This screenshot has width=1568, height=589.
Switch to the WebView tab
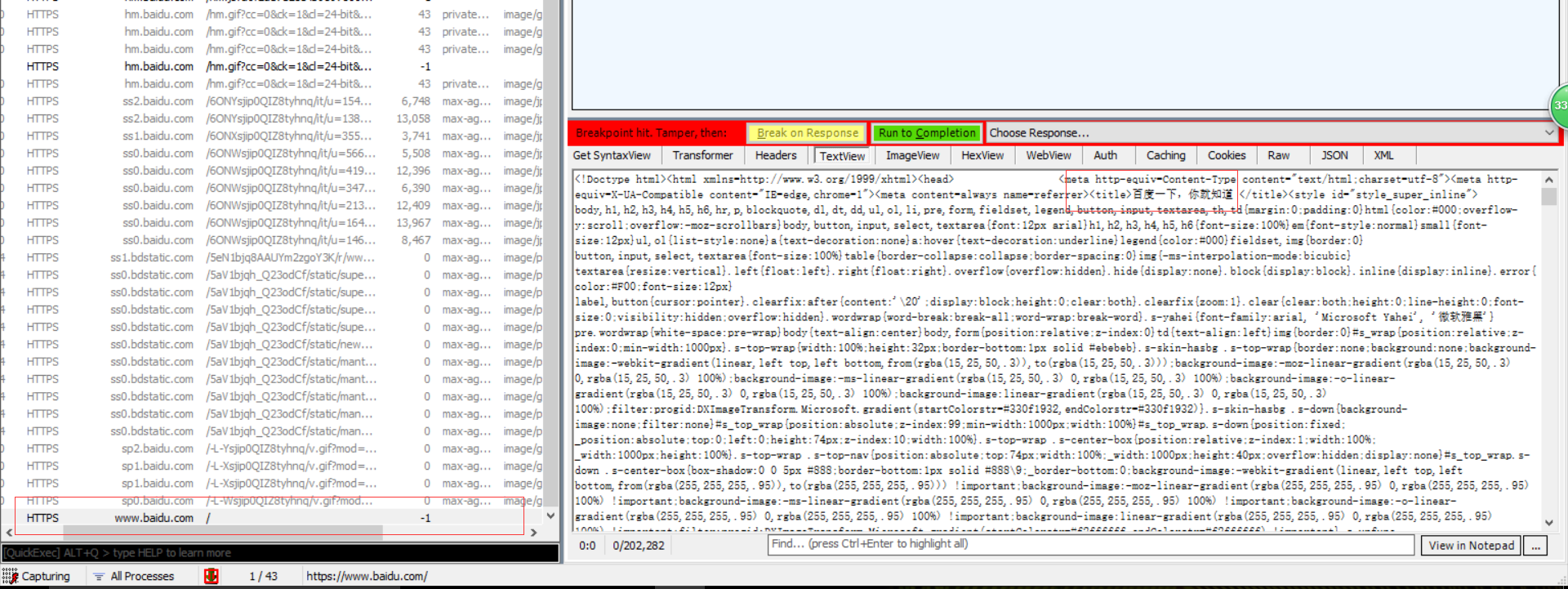pos(1048,155)
